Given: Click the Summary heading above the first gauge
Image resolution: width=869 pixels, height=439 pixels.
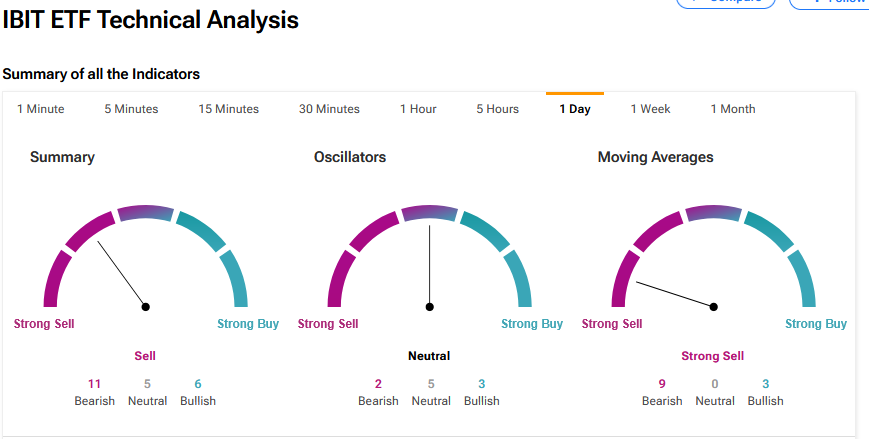Looking at the screenshot, I should (62, 157).
